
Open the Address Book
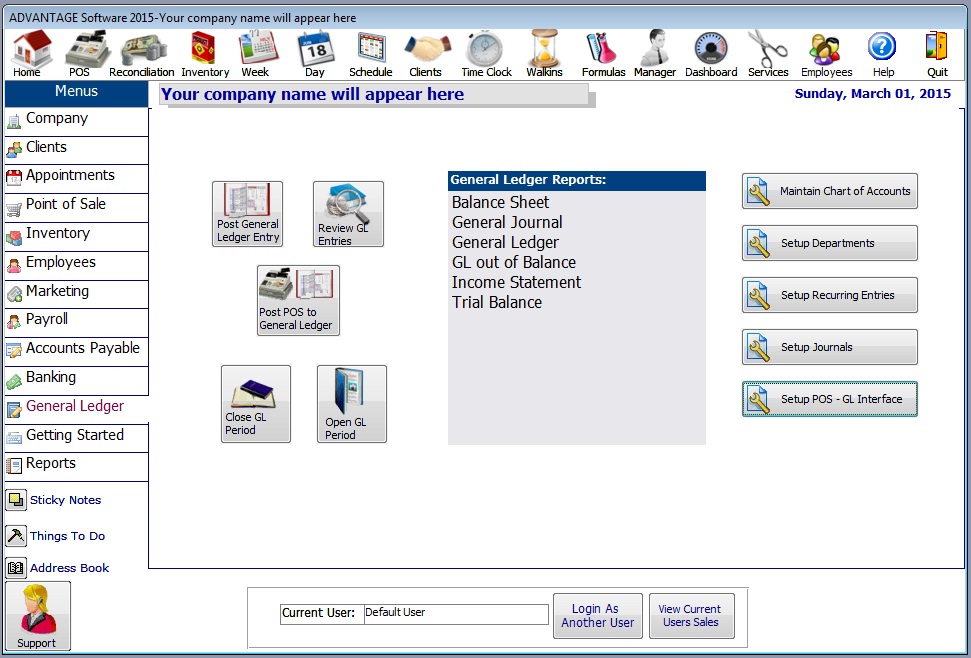click(58, 568)
